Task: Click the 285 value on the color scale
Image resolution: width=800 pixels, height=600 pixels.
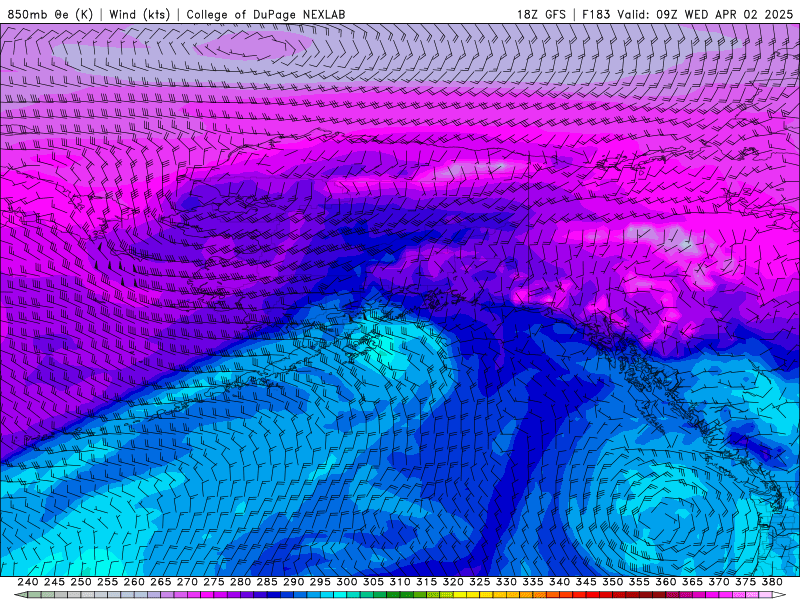Action: click(x=267, y=582)
